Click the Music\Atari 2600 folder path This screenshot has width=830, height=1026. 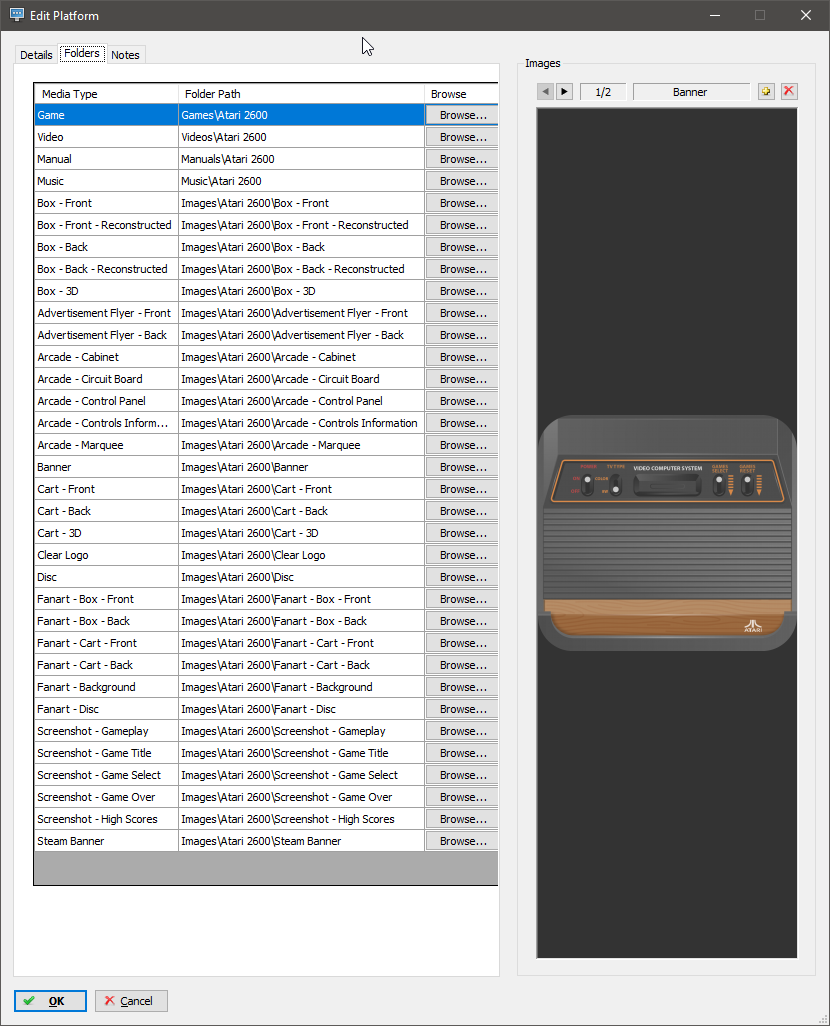click(x=302, y=181)
